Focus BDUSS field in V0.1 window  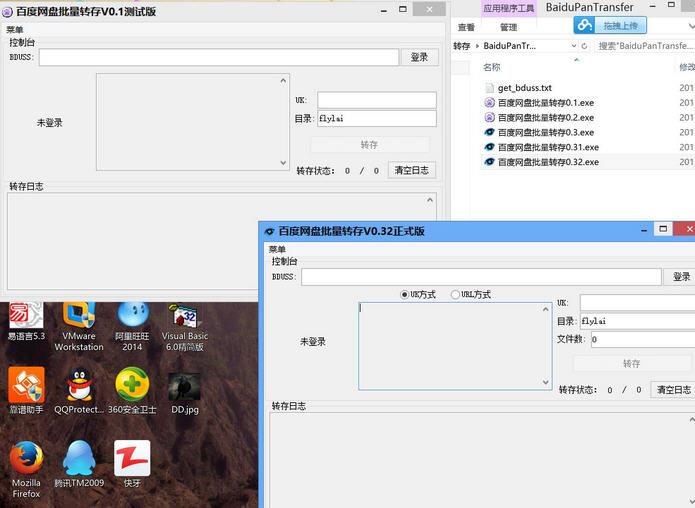(219, 57)
